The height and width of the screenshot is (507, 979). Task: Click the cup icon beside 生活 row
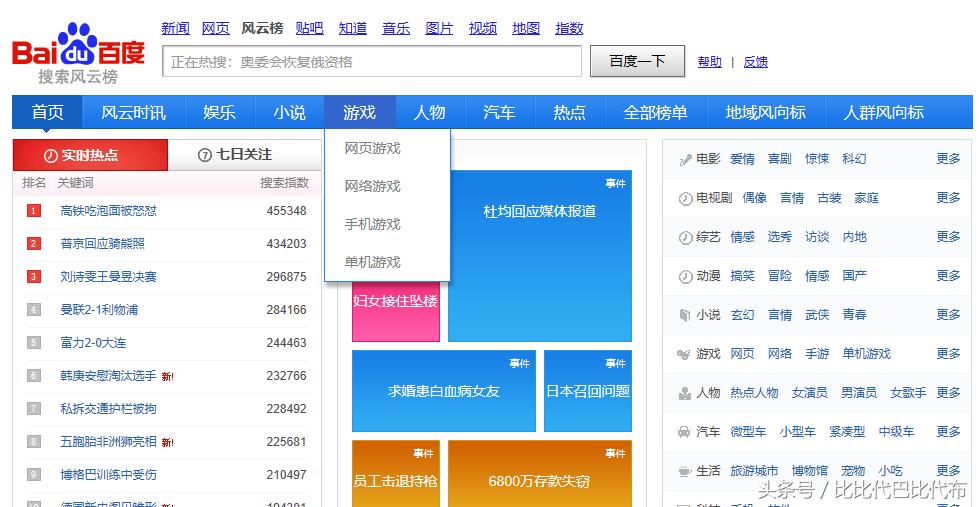(x=685, y=471)
